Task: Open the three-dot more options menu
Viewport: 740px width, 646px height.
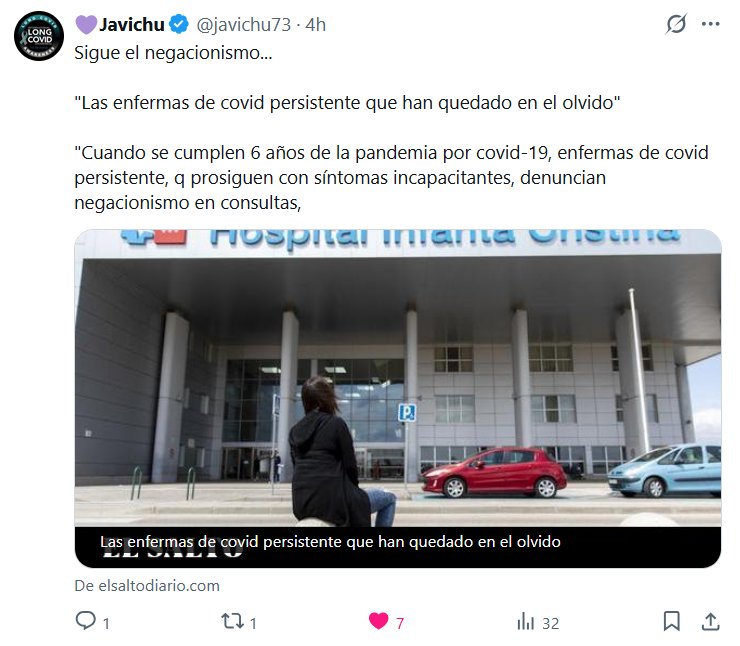Action: (x=710, y=24)
